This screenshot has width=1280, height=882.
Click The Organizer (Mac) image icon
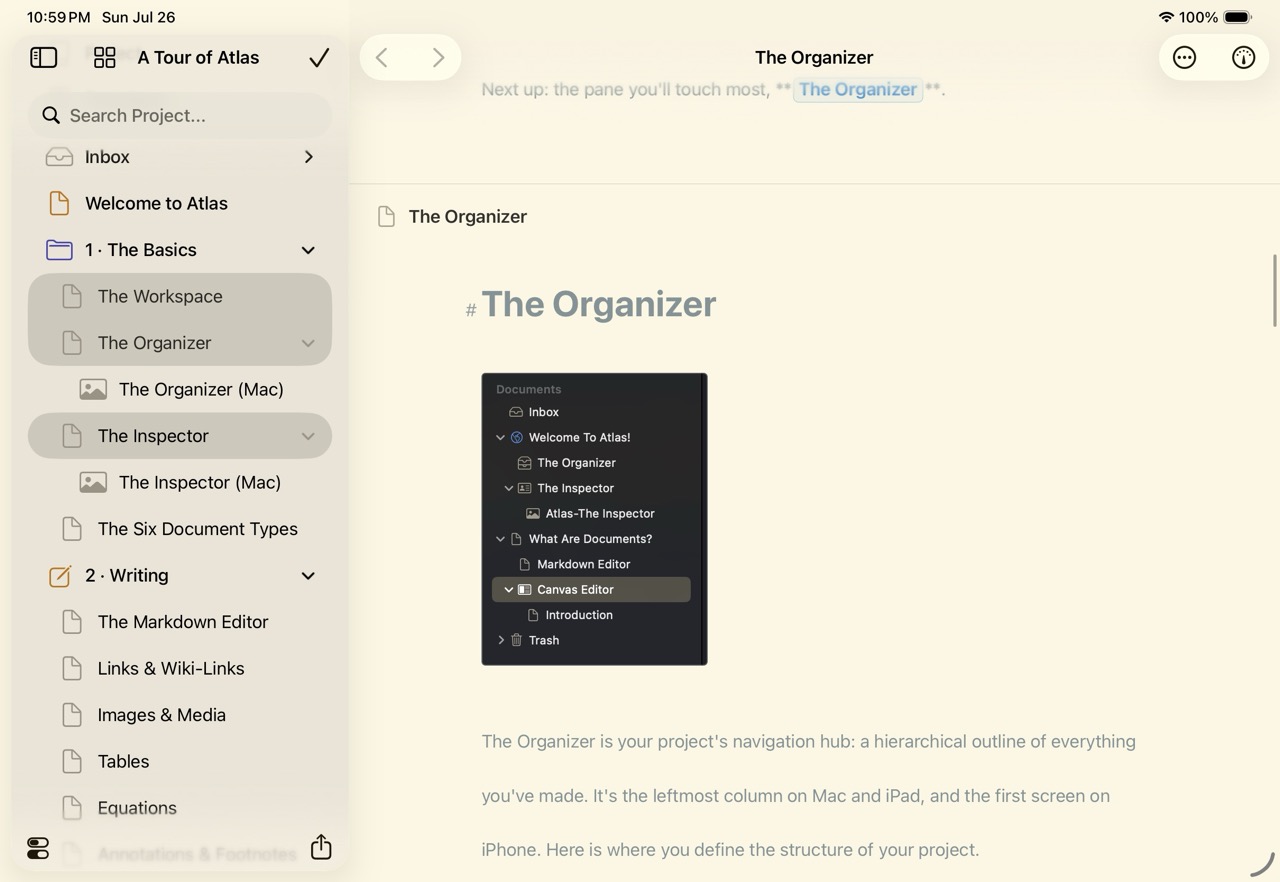93,390
